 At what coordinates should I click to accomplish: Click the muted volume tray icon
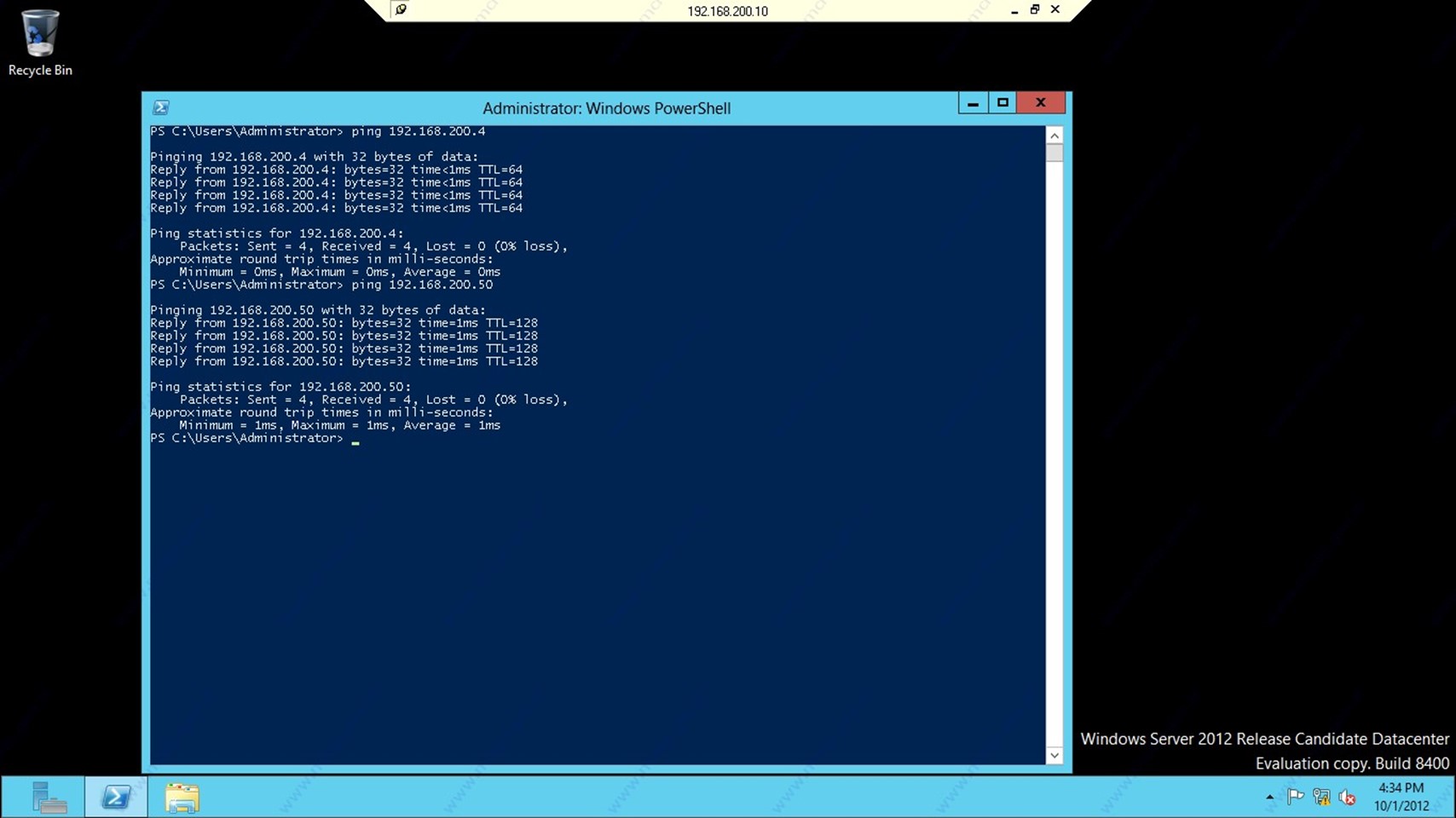(x=1347, y=798)
